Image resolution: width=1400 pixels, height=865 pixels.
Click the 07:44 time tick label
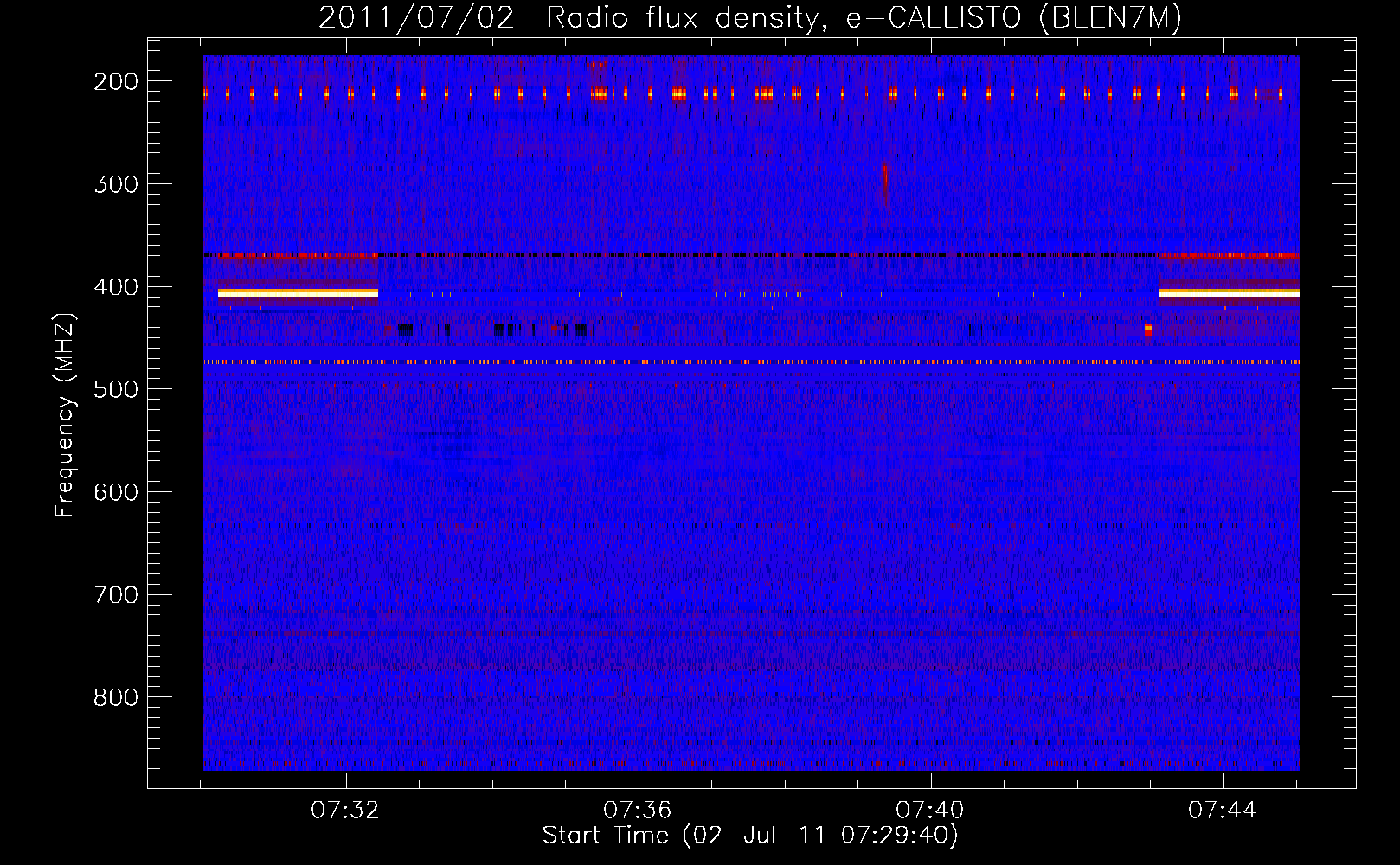(x=1223, y=811)
